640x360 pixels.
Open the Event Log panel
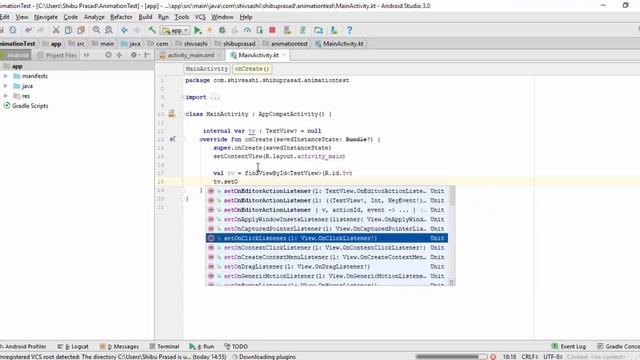pos(569,347)
